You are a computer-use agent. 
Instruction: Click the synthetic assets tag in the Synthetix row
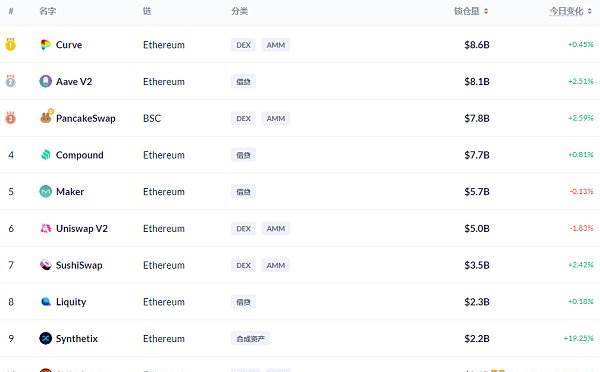(x=250, y=339)
